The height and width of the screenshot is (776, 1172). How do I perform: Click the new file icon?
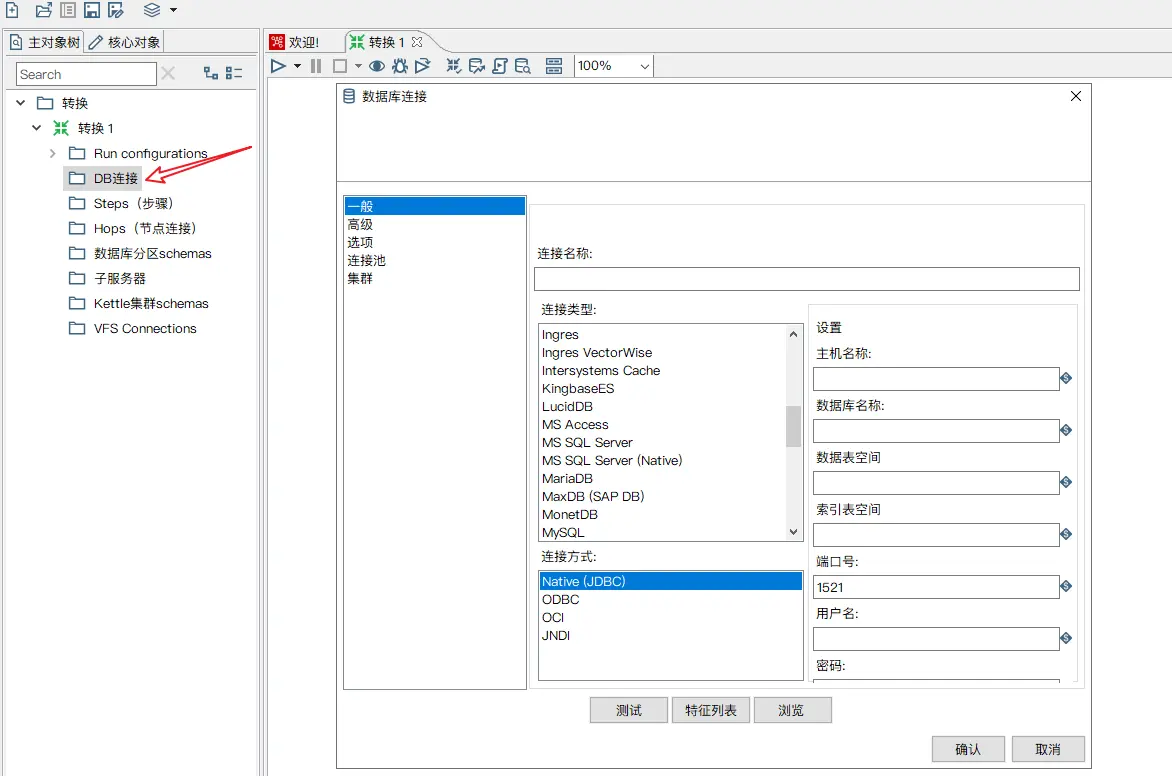tap(12, 10)
